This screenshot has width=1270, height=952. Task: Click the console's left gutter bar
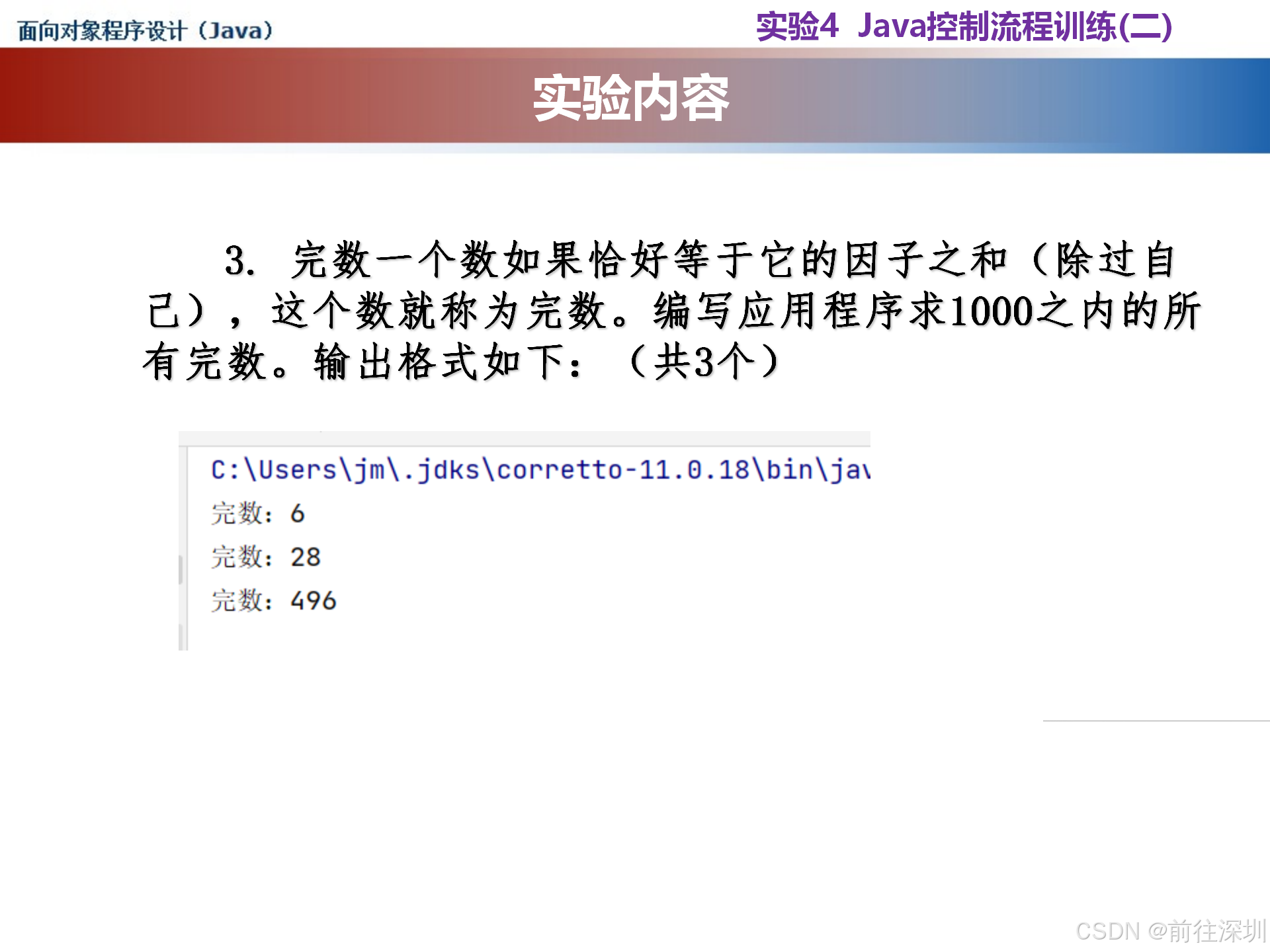pyautogui.click(x=183, y=569)
